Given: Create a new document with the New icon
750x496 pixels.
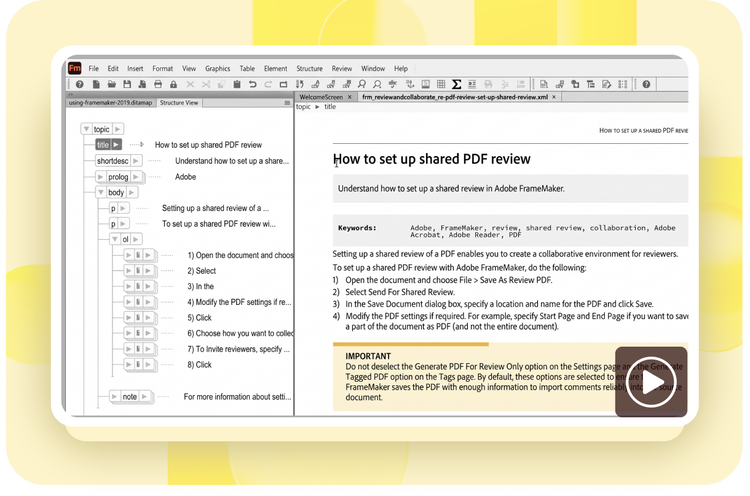Looking at the screenshot, I should point(96,84).
